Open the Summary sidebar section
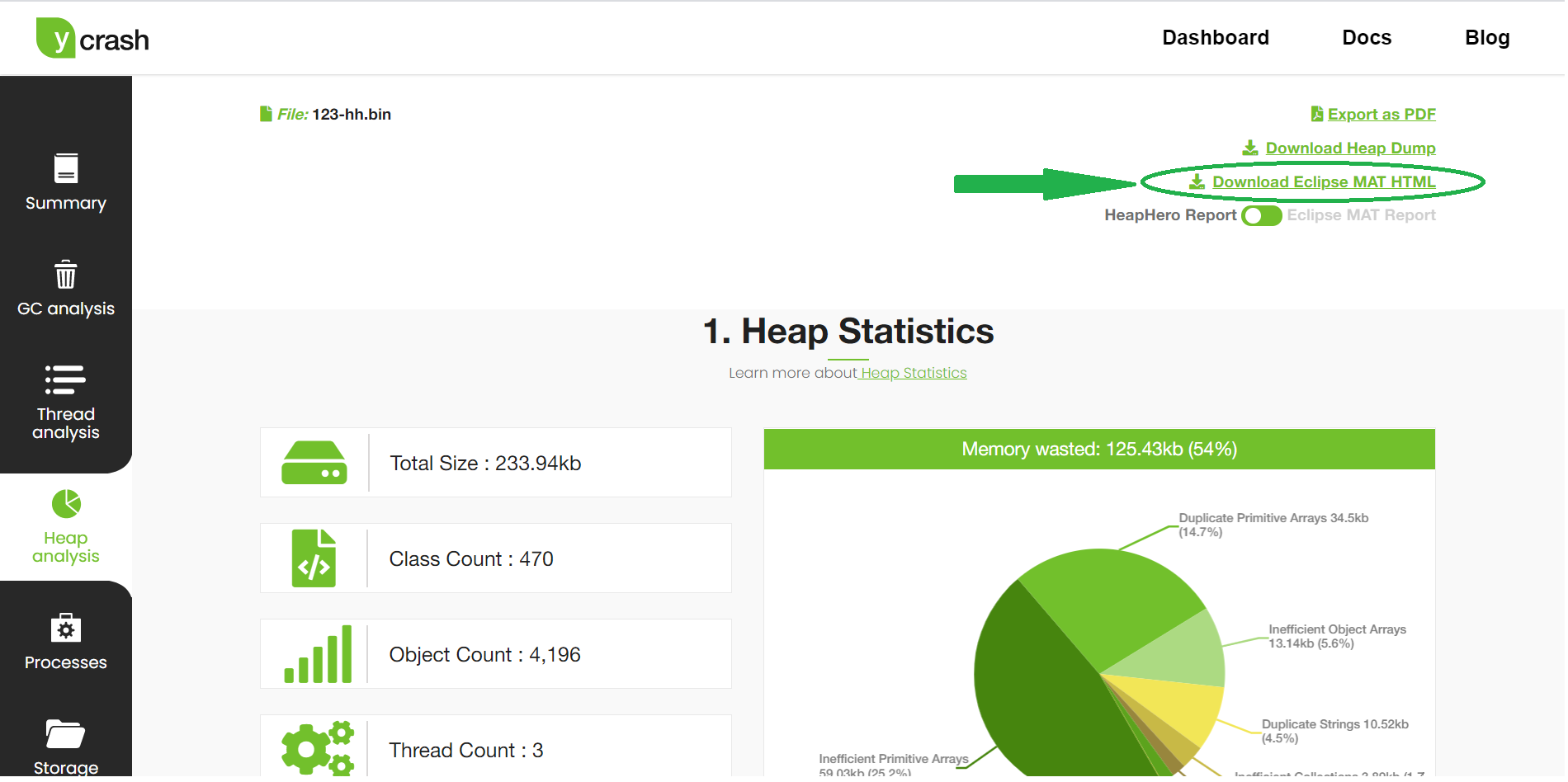 (66, 183)
